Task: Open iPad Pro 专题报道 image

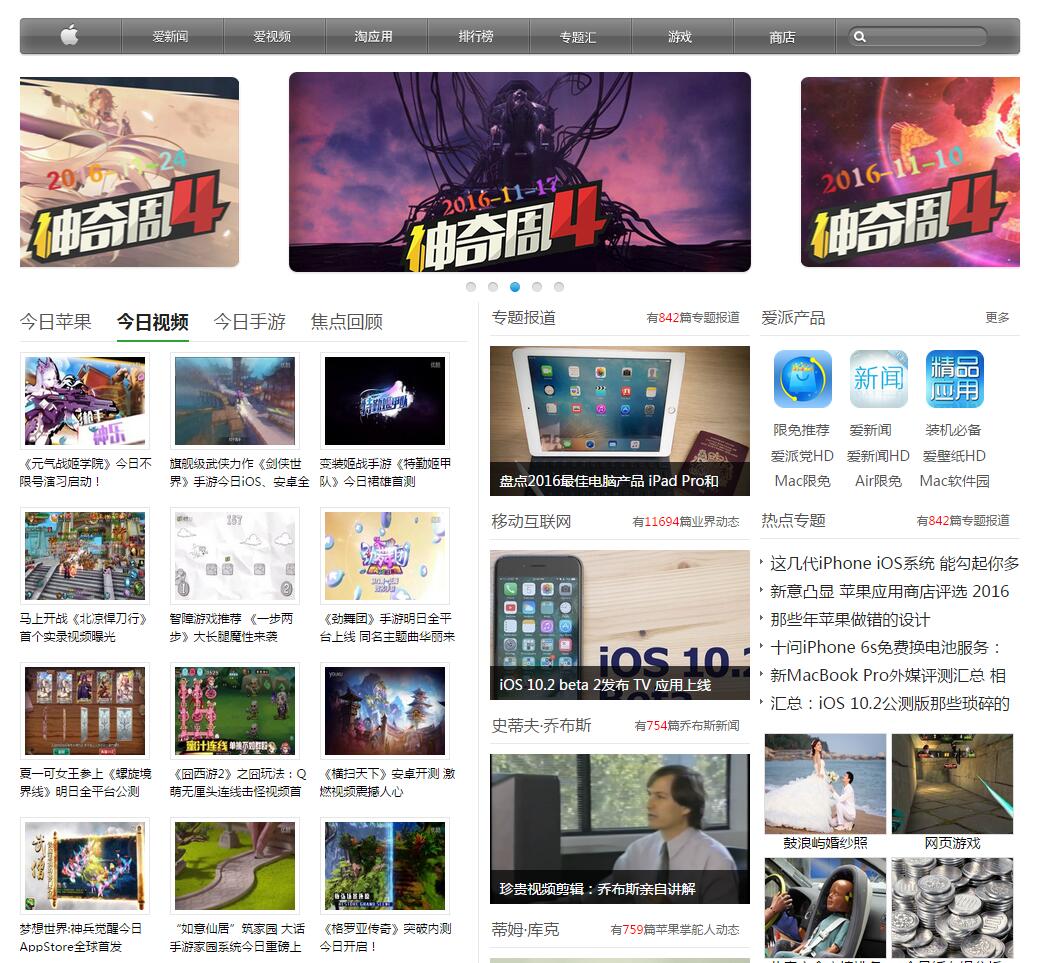Action: 619,421
